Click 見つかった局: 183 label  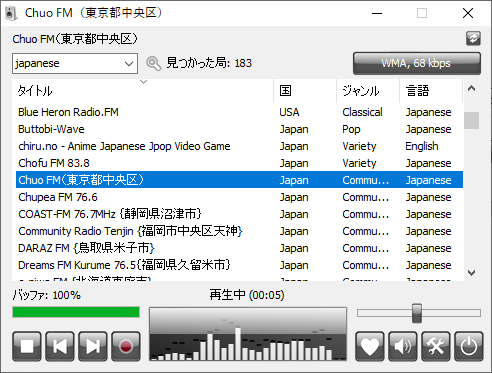point(209,63)
